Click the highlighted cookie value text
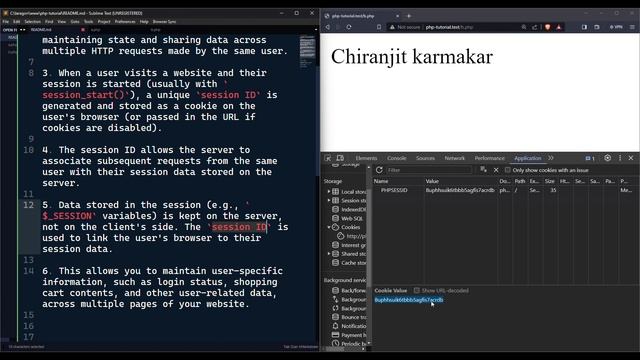 click(409, 300)
